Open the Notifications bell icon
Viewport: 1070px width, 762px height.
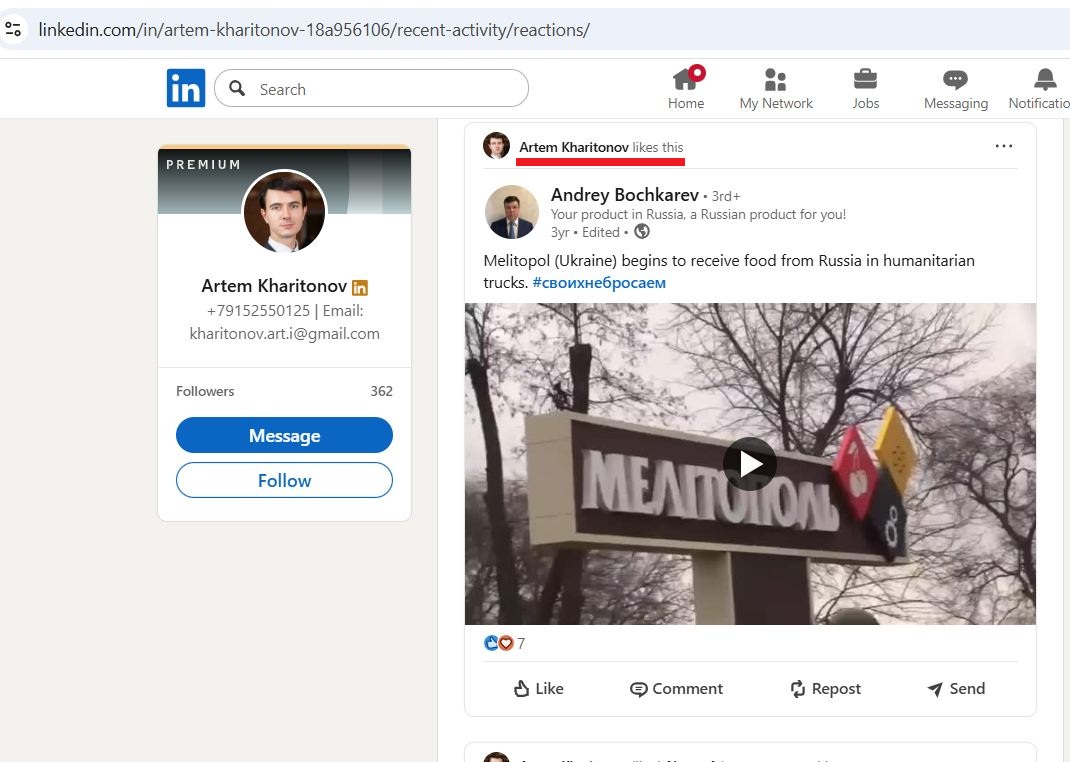(1045, 80)
